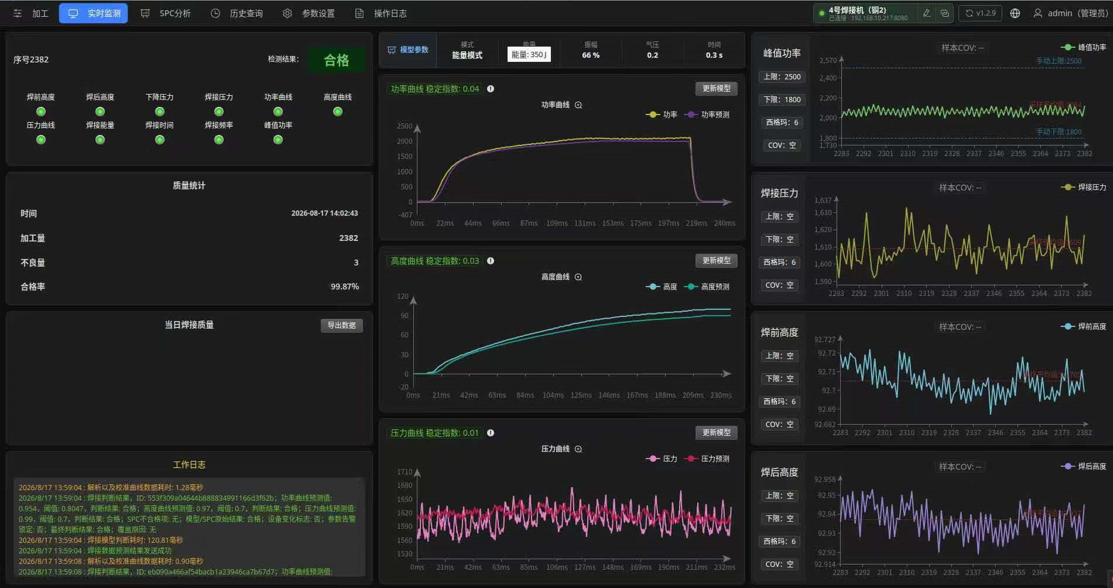
Task: Click the refresh icon next to v1.2.9
Action: [970, 13]
